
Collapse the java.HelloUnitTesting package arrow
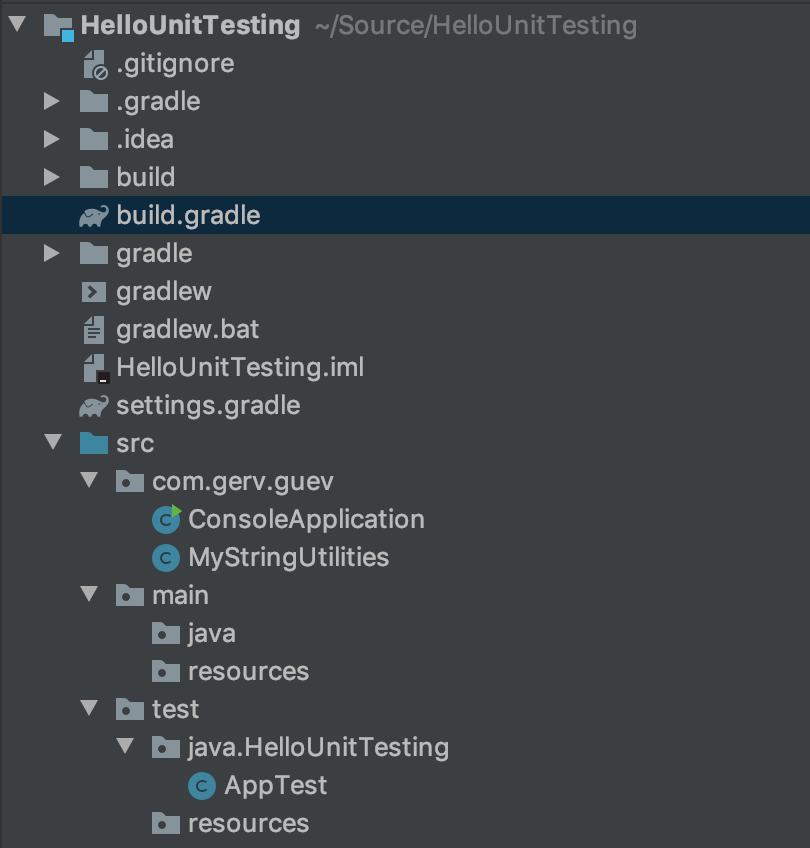coord(125,746)
